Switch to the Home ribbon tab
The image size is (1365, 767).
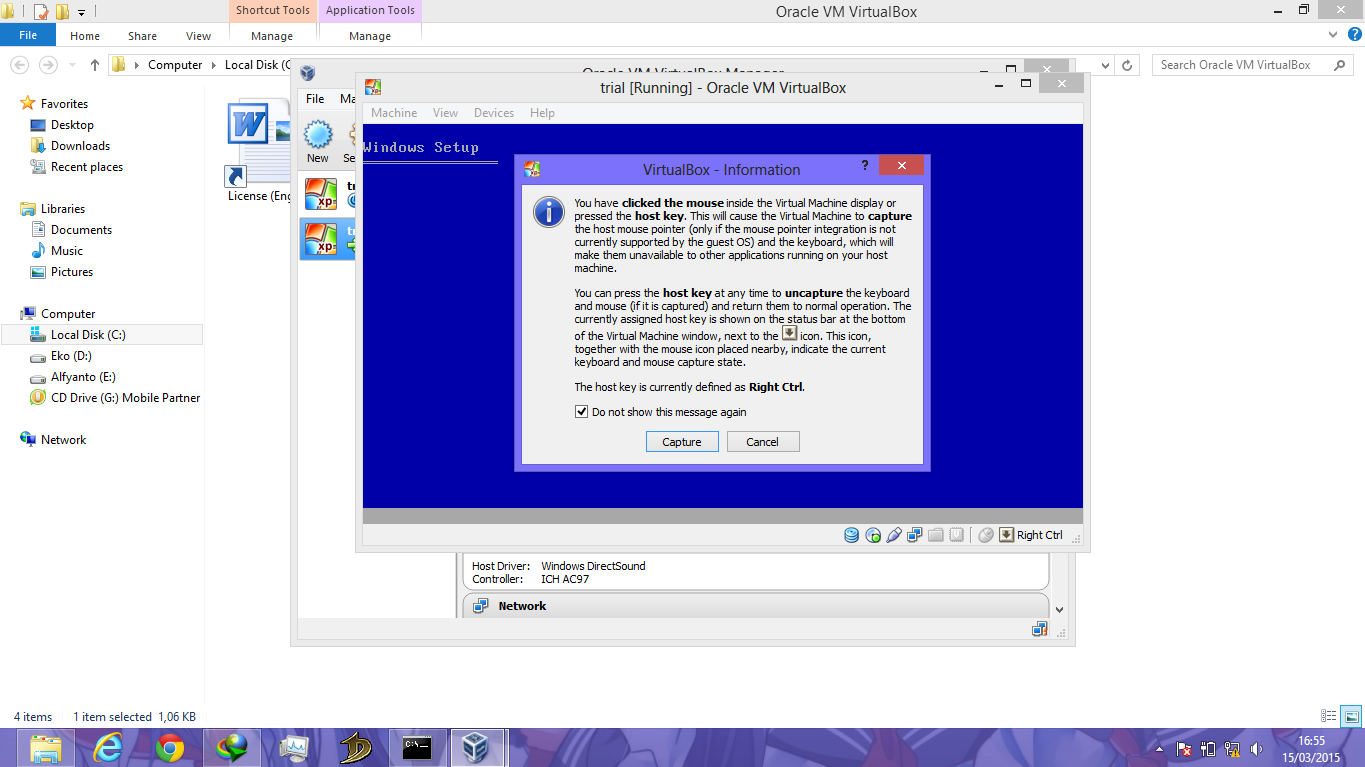point(85,36)
